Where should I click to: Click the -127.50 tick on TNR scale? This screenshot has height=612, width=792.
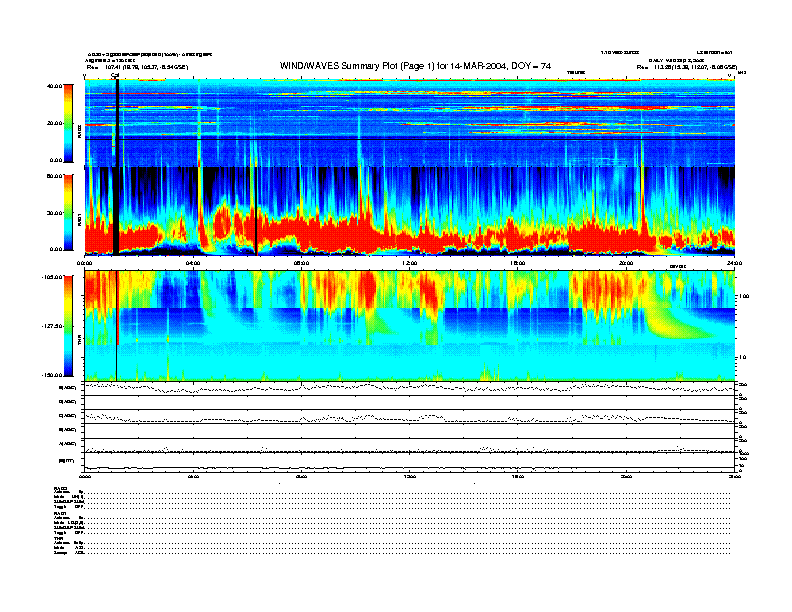pyautogui.click(x=52, y=326)
